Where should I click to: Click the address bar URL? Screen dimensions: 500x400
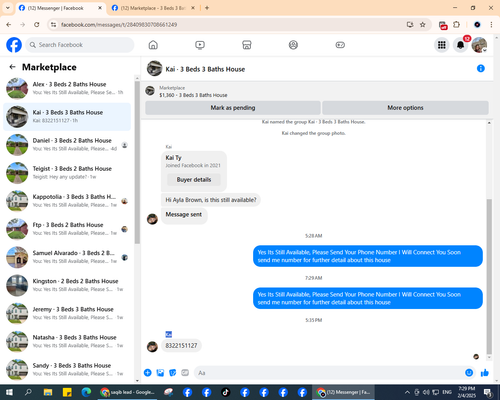point(119,25)
